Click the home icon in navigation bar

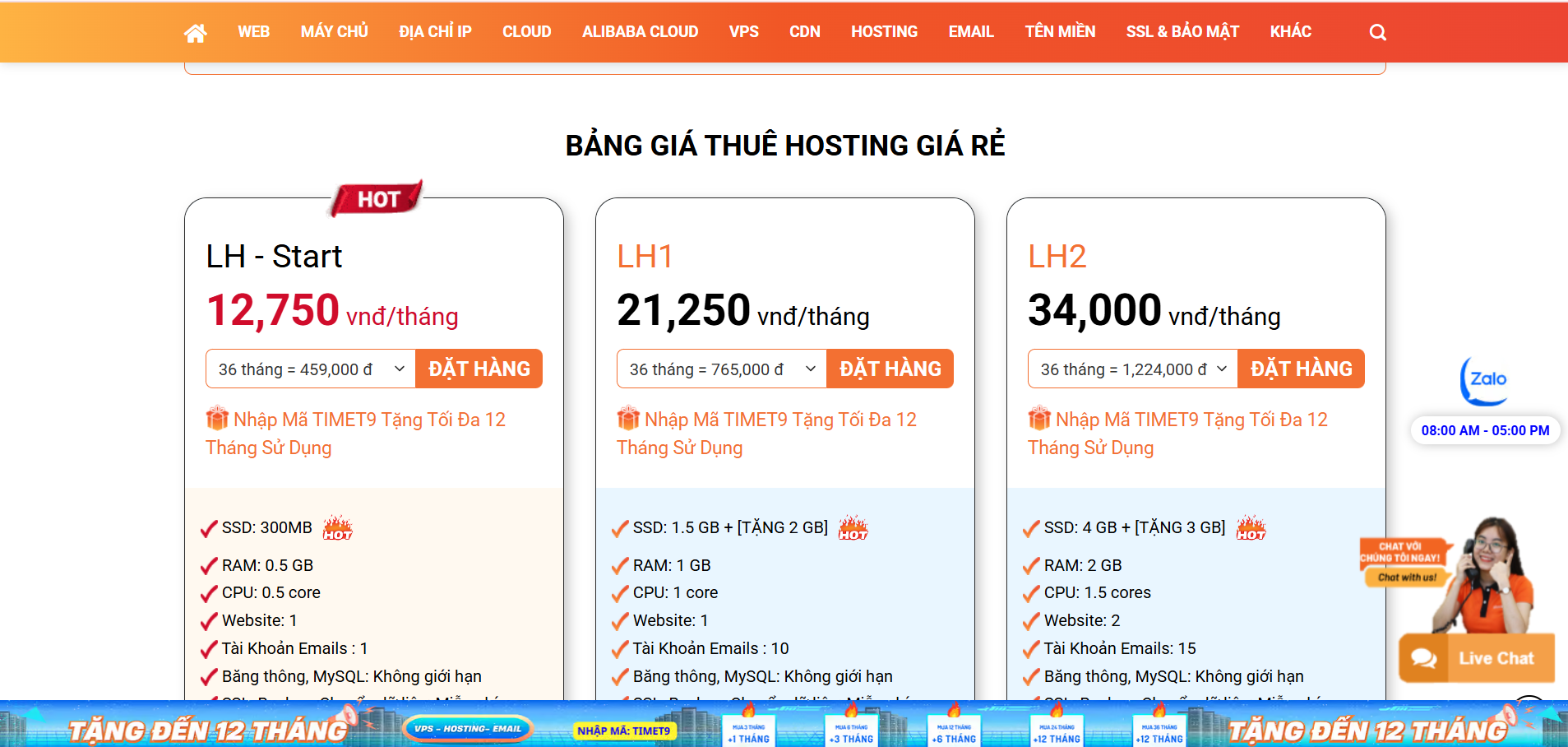point(195,33)
